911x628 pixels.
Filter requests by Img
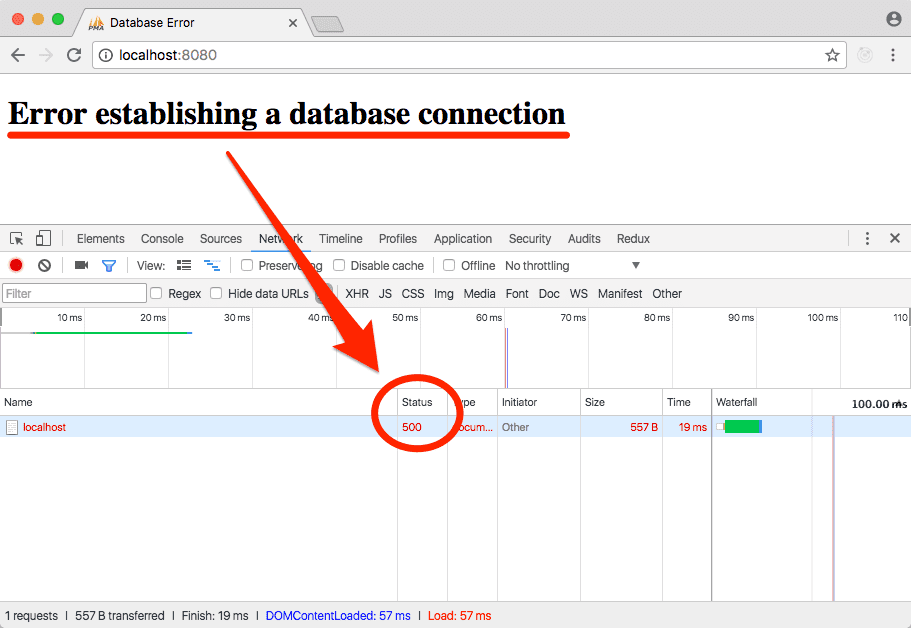[x=444, y=294]
